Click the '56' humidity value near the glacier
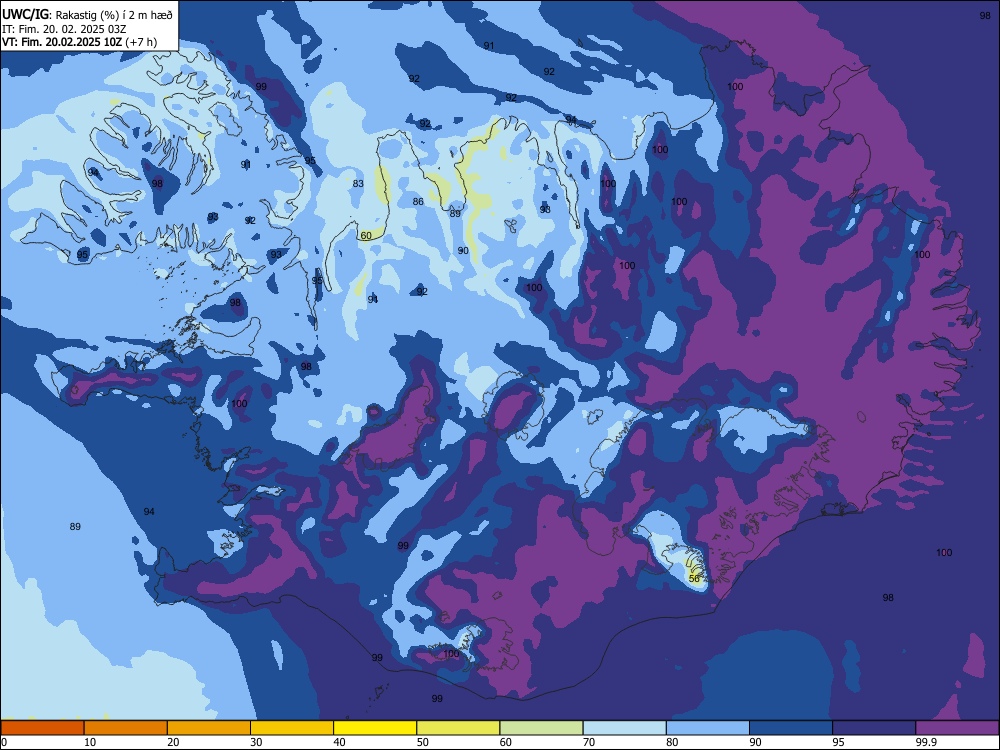 [x=695, y=578]
